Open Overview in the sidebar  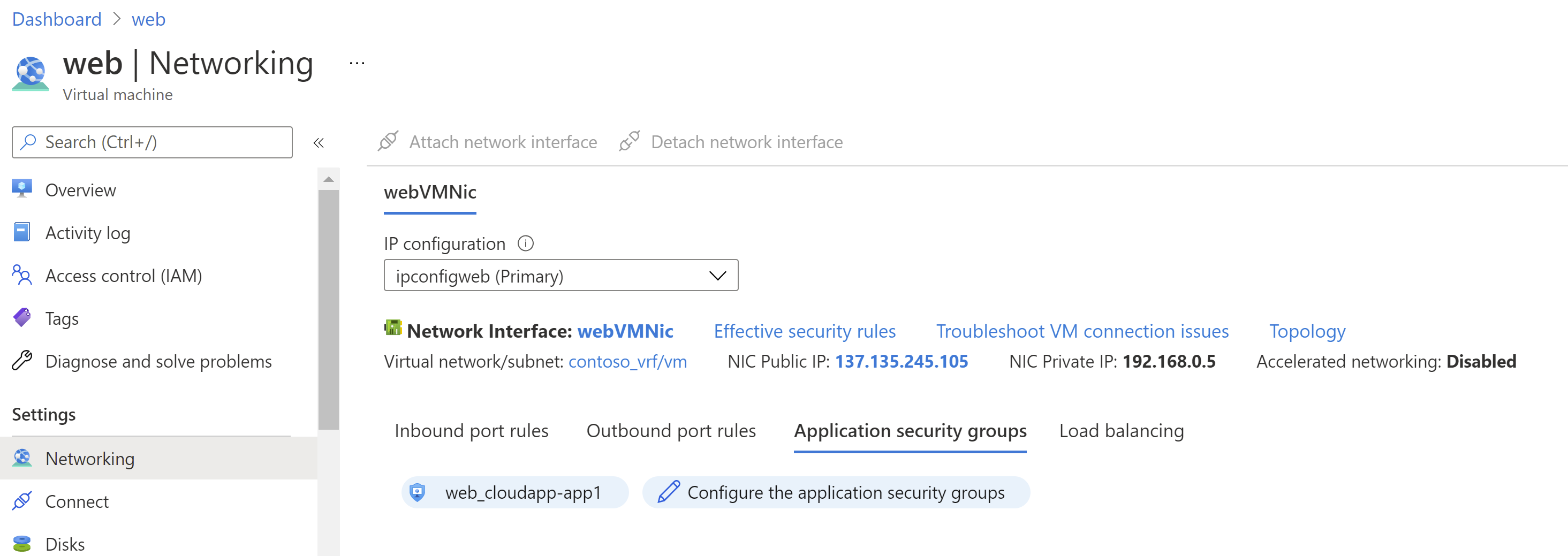click(80, 189)
